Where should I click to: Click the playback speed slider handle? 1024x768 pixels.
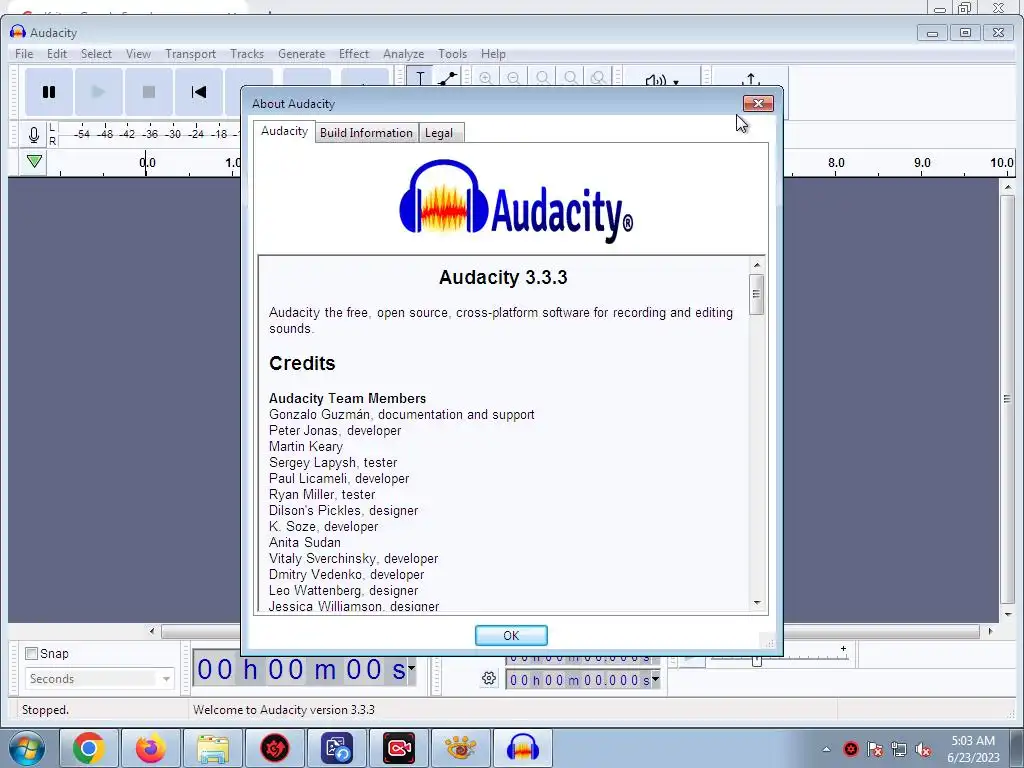pos(757,660)
